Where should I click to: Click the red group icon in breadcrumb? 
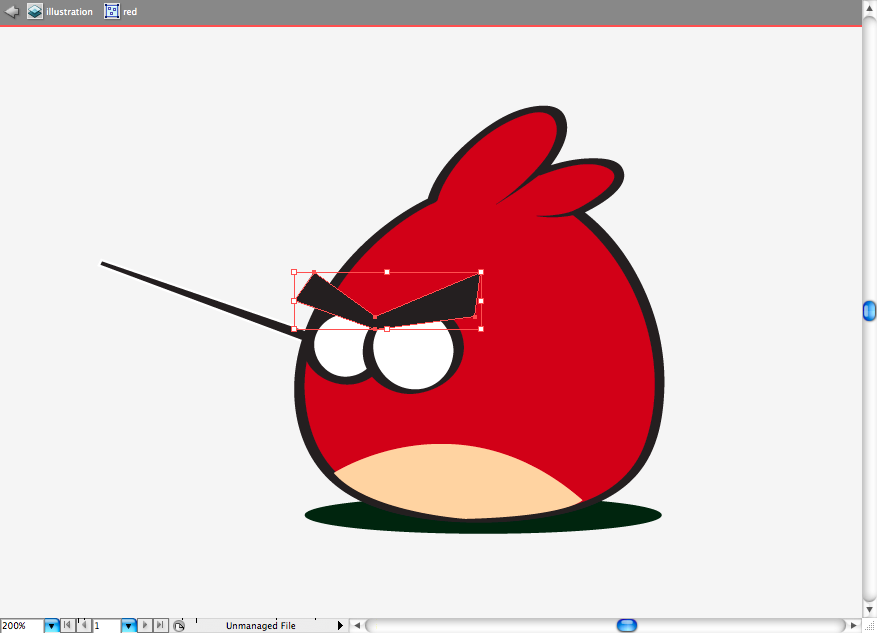point(112,11)
